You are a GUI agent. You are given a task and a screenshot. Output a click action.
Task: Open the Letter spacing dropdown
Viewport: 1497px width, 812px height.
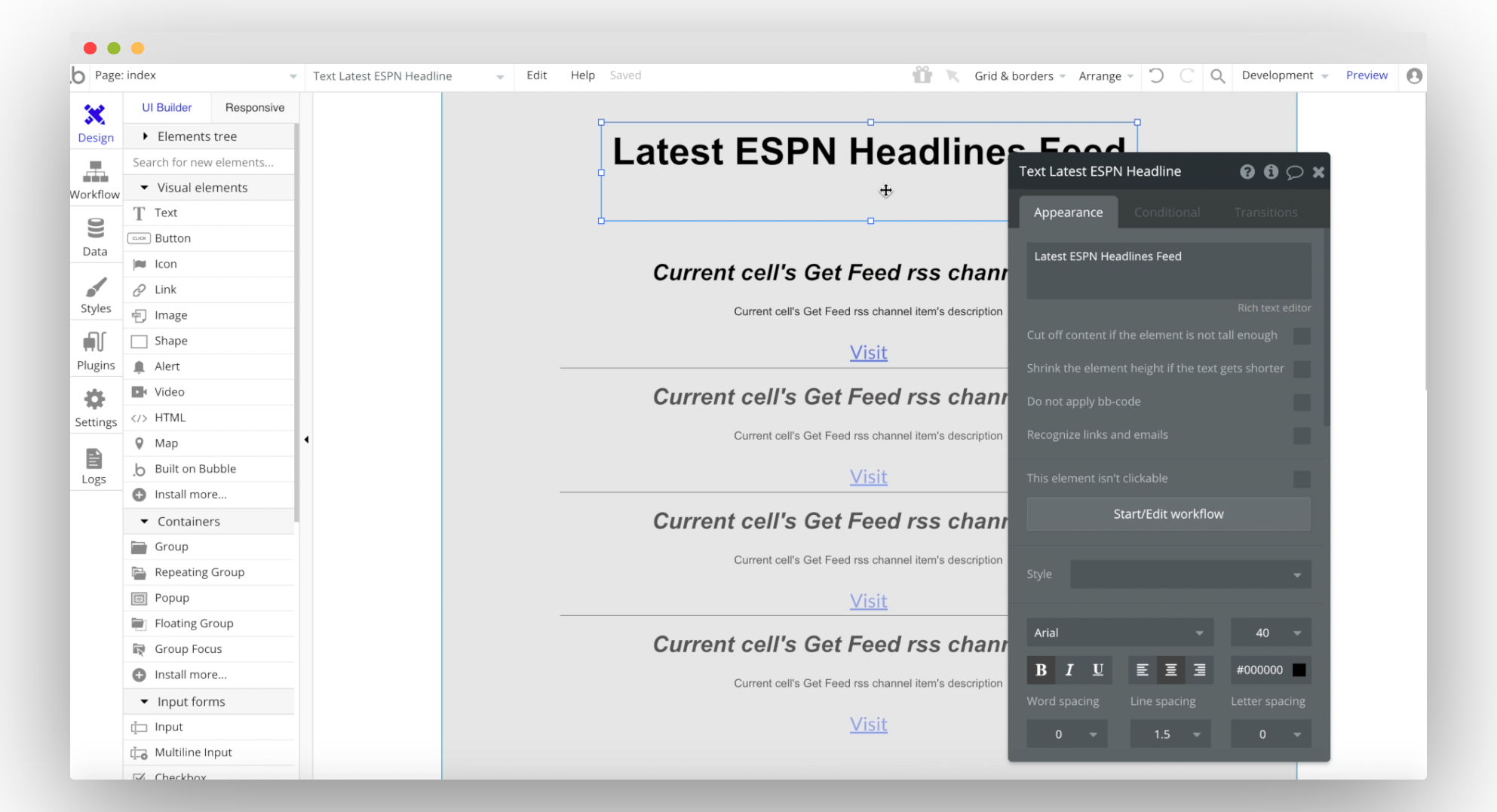click(1271, 734)
